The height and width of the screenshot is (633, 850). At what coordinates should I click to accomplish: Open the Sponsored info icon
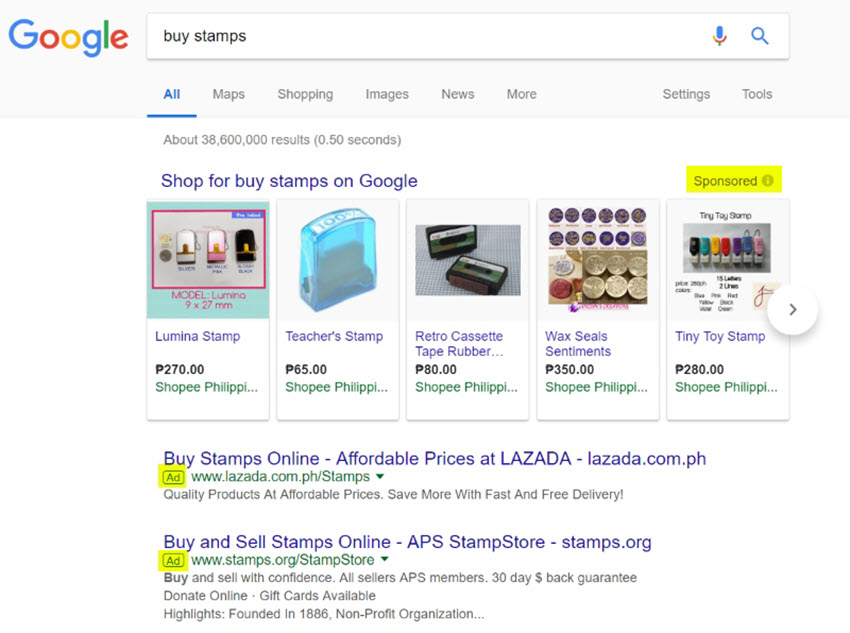point(768,180)
